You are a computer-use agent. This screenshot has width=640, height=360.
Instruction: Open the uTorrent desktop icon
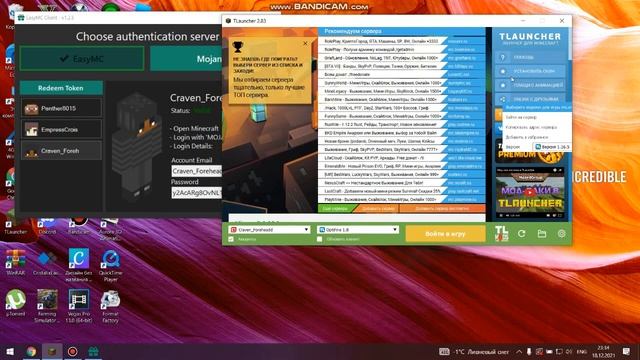coord(16,303)
